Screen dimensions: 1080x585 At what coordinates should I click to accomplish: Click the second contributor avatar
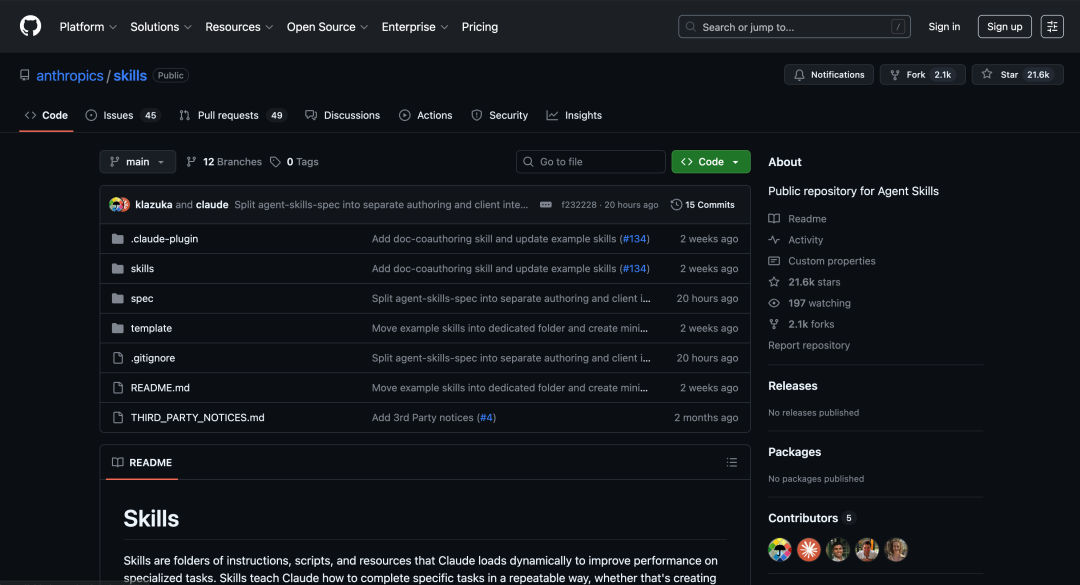[808, 549]
